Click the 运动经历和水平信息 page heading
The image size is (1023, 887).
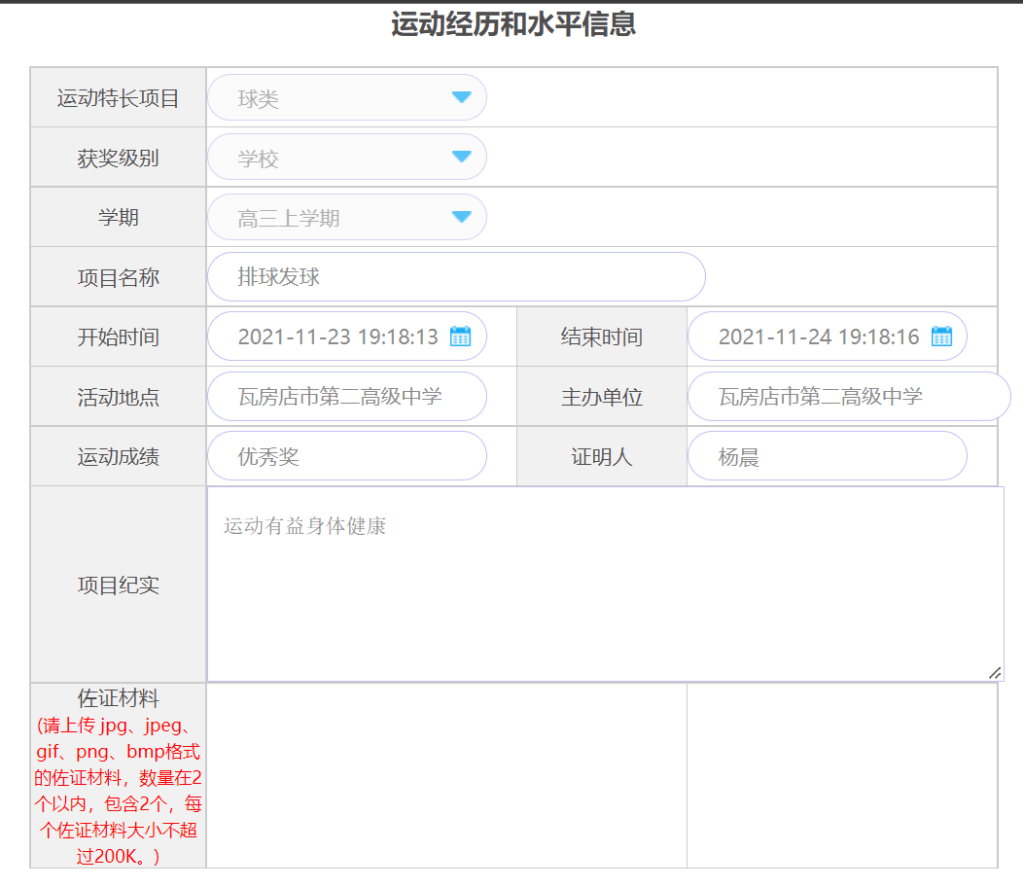[x=513, y=25]
